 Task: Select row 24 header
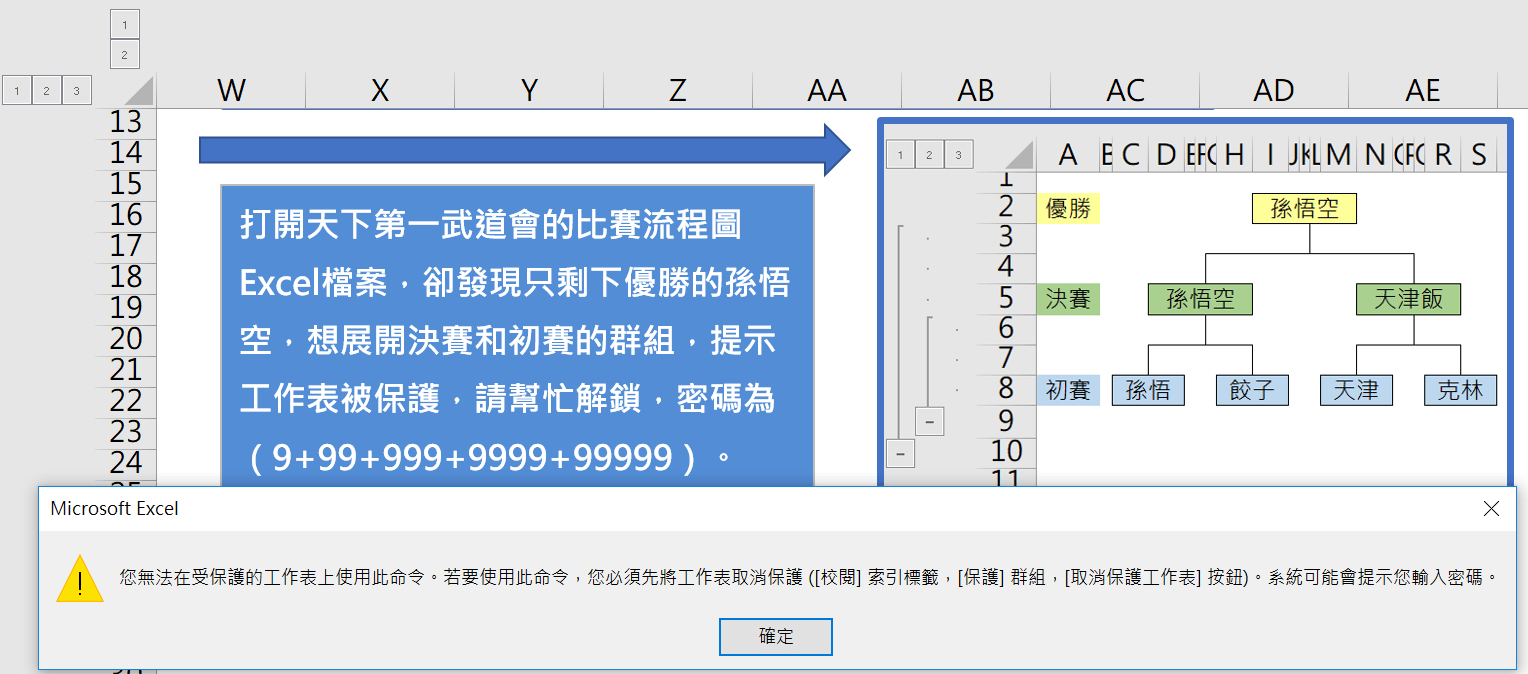126,463
